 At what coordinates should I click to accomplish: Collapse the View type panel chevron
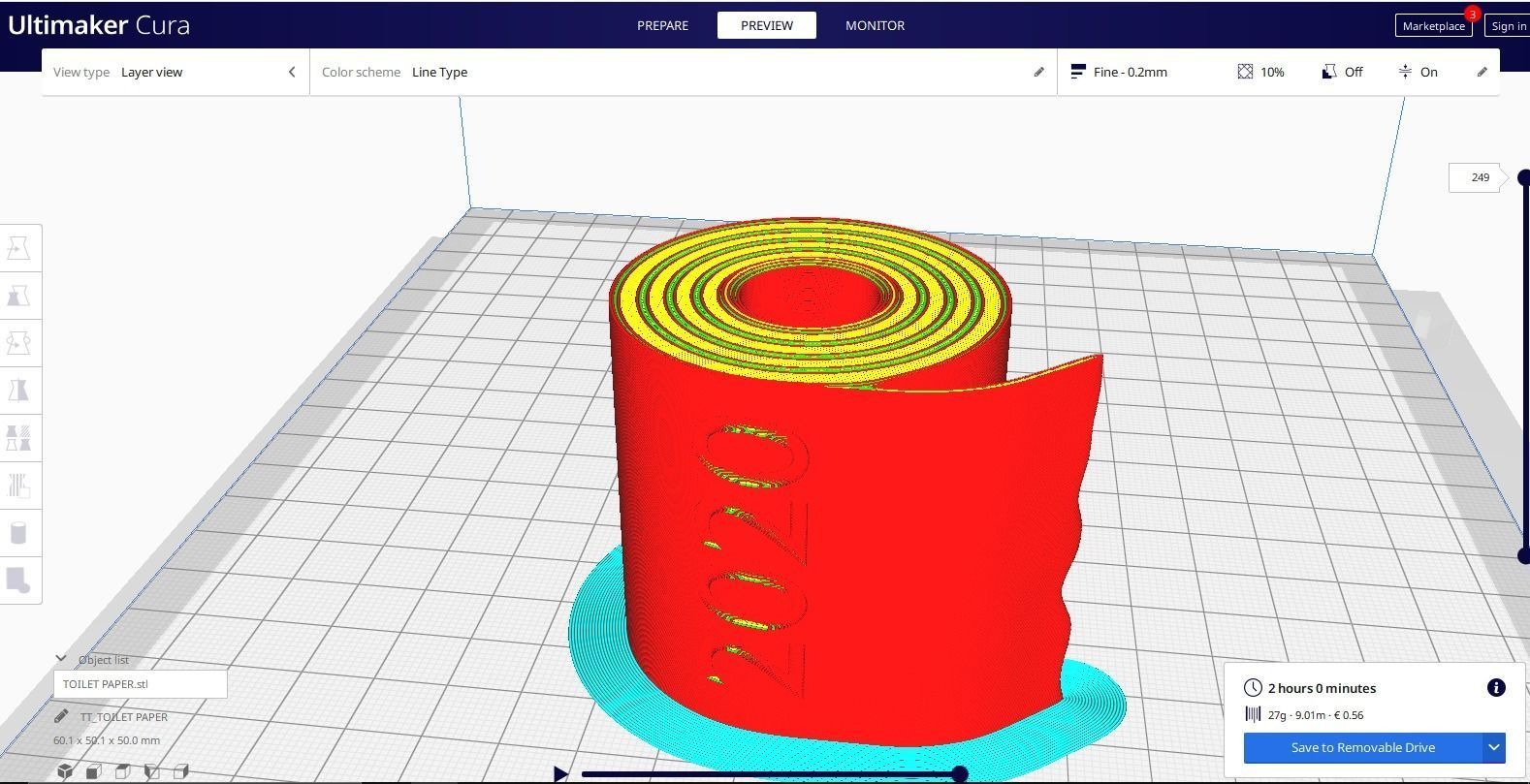click(292, 72)
